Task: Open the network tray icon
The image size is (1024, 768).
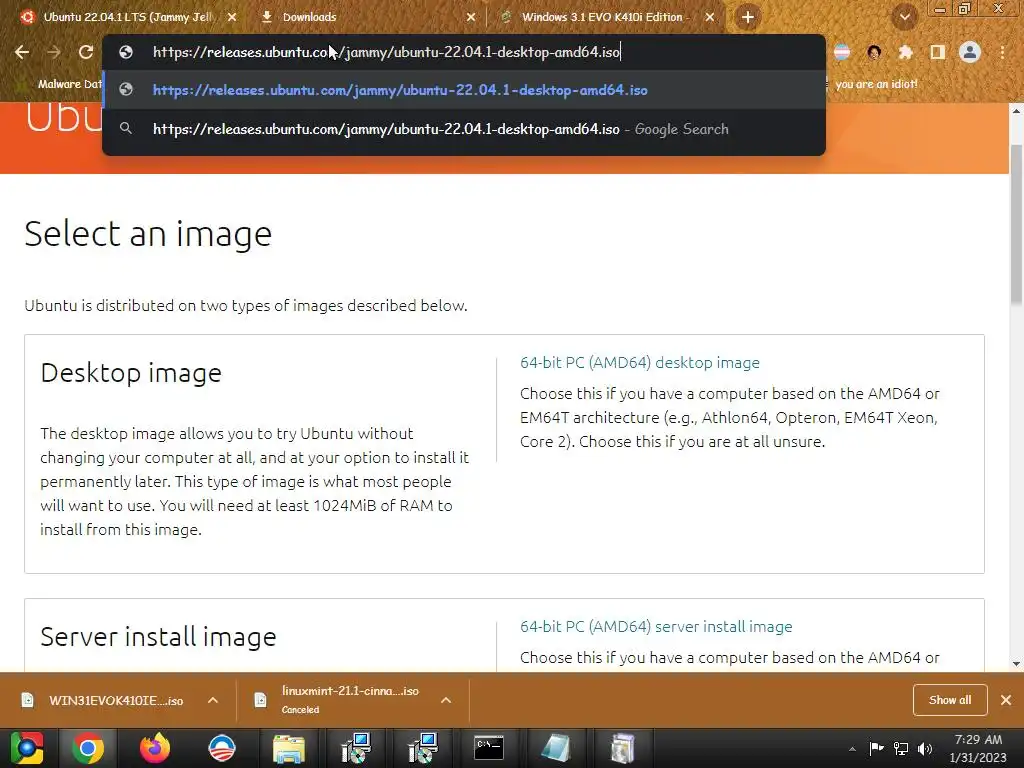Action: pos(901,748)
